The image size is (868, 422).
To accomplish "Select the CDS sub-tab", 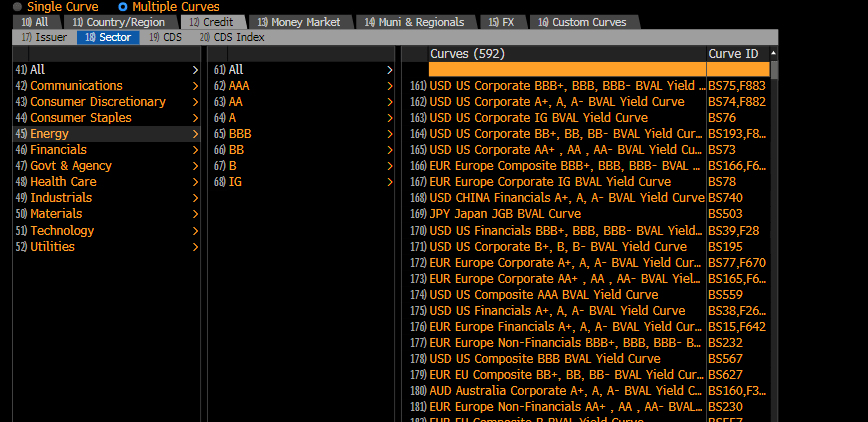I will pos(166,37).
